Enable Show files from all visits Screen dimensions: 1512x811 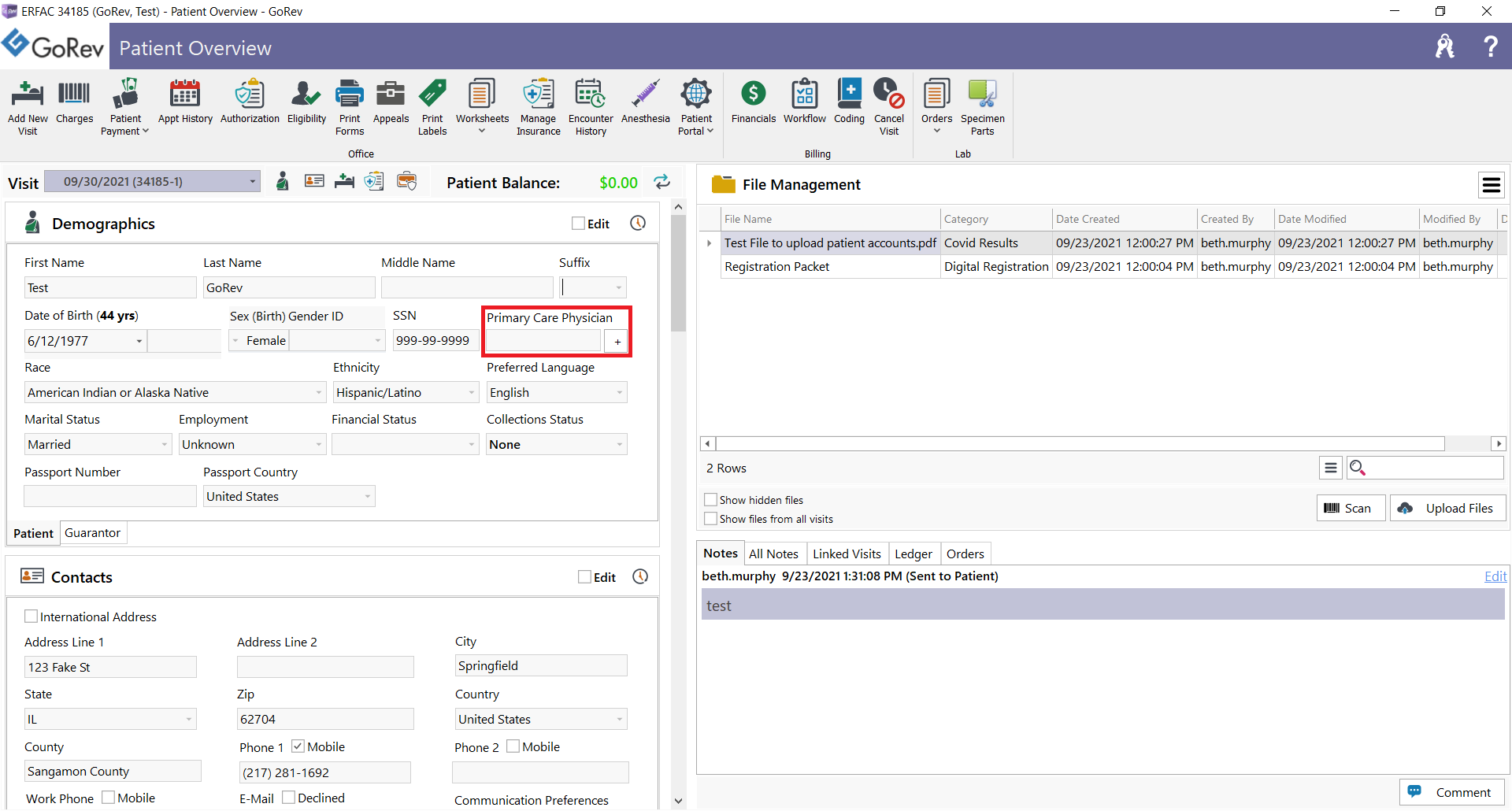pos(710,518)
